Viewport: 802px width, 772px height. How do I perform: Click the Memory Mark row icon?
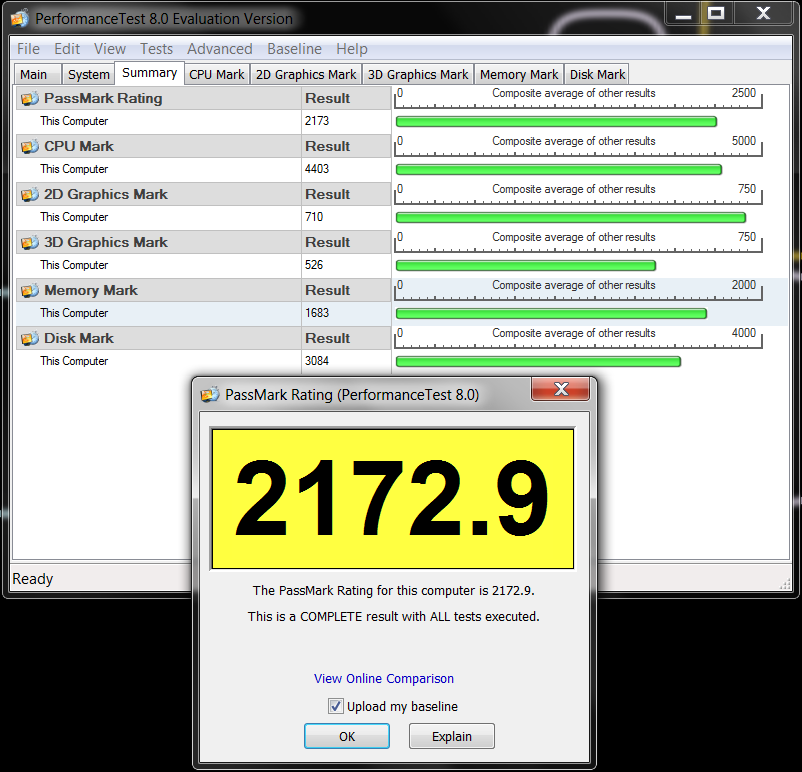pyautogui.click(x=30, y=291)
